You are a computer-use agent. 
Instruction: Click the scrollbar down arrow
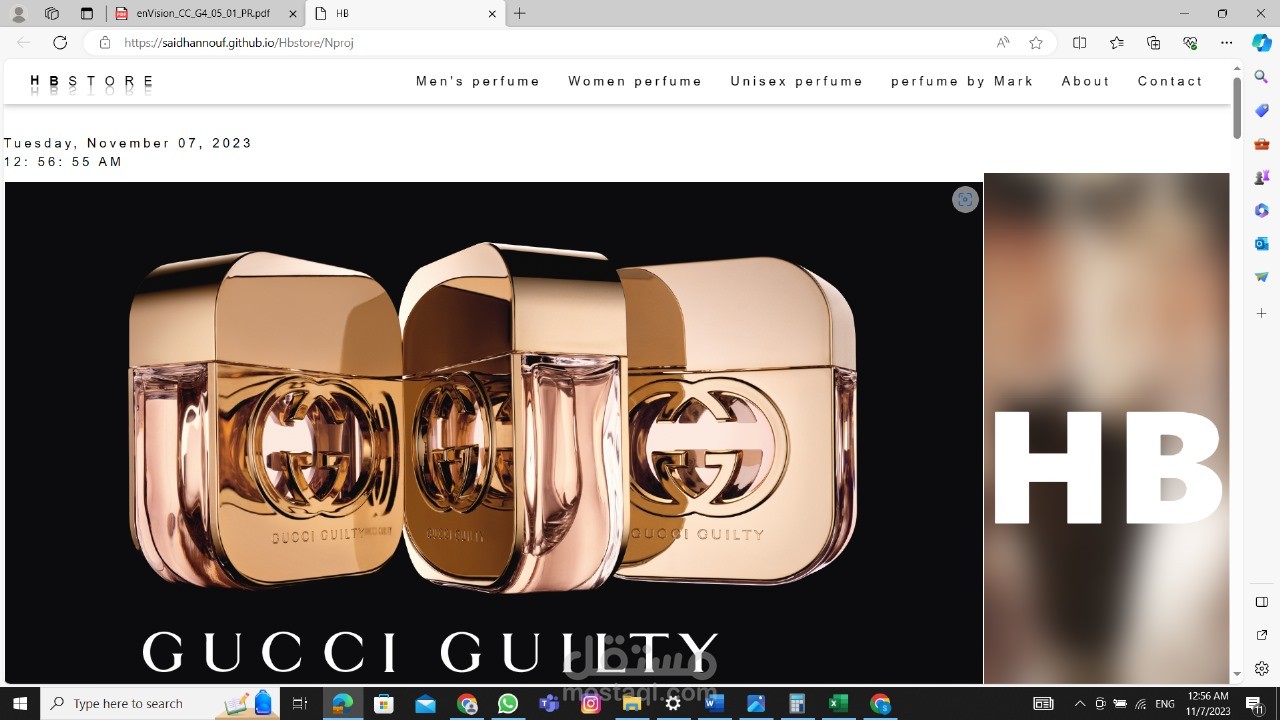click(1236, 675)
